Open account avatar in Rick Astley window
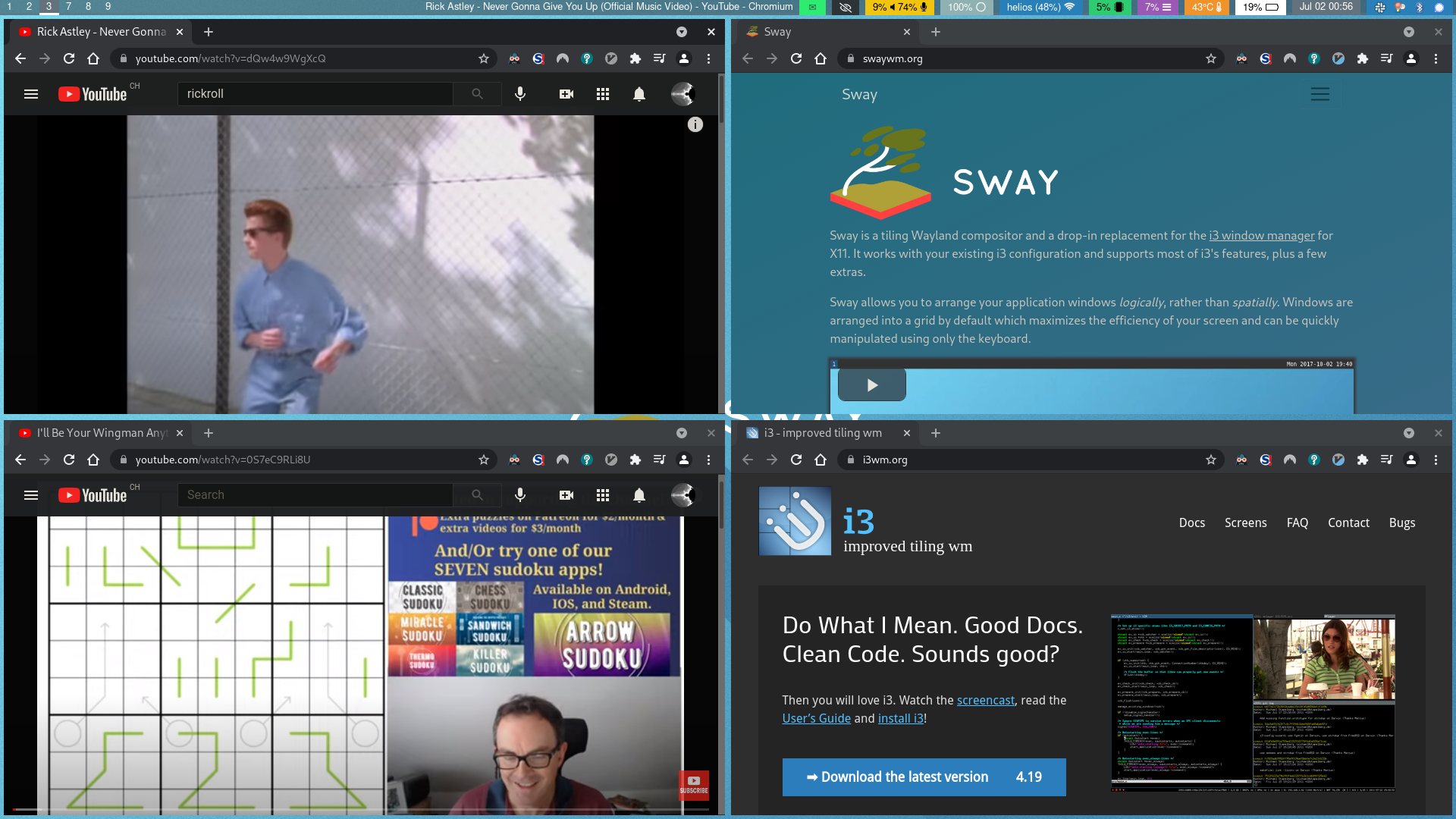This screenshot has width=1456, height=819. tap(682, 94)
